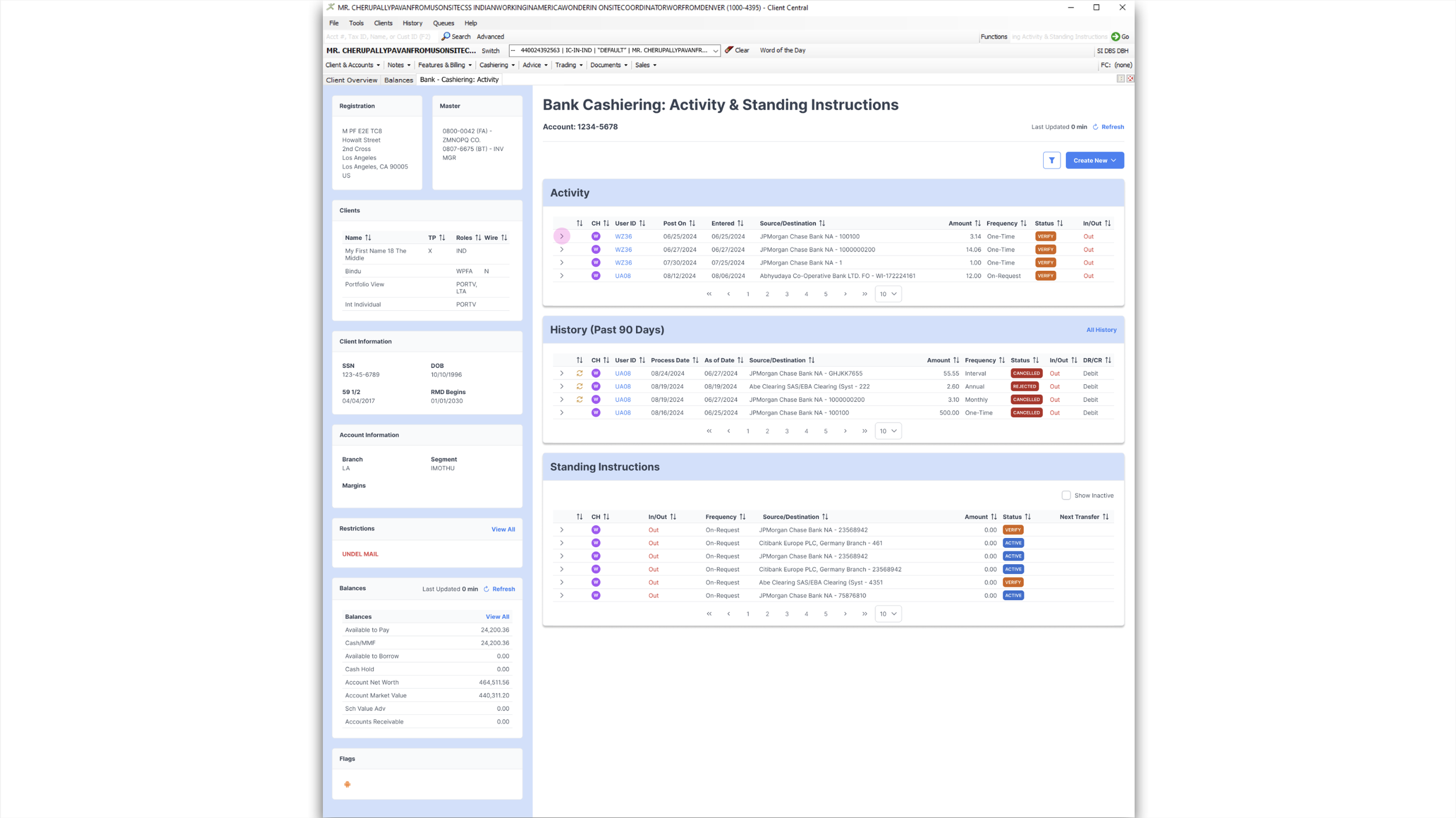Click the filter funnel icon
Viewport: 1456px width, 818px height.
click(x=1051, y=160)
